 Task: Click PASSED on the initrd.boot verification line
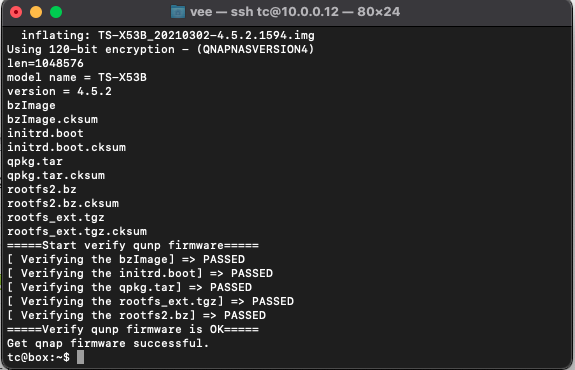pos(252,274)
